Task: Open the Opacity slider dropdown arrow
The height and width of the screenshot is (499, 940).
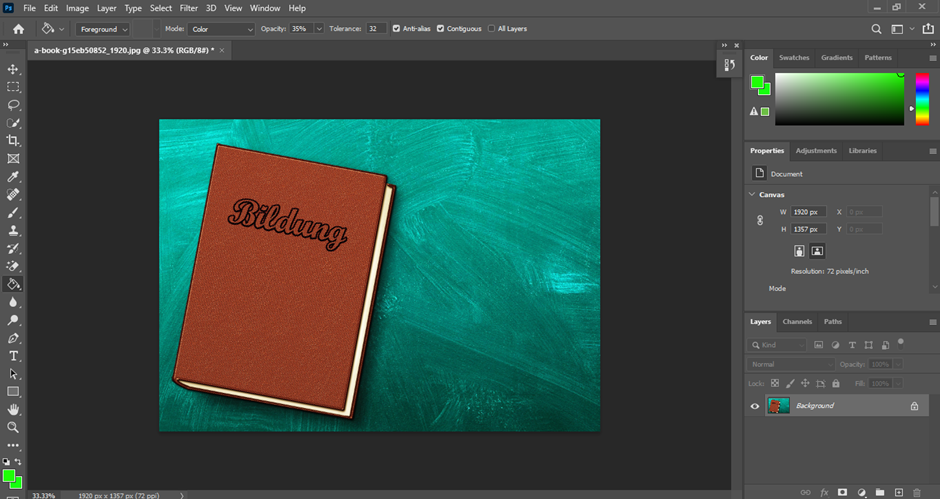Action: [x=319, y=29]
